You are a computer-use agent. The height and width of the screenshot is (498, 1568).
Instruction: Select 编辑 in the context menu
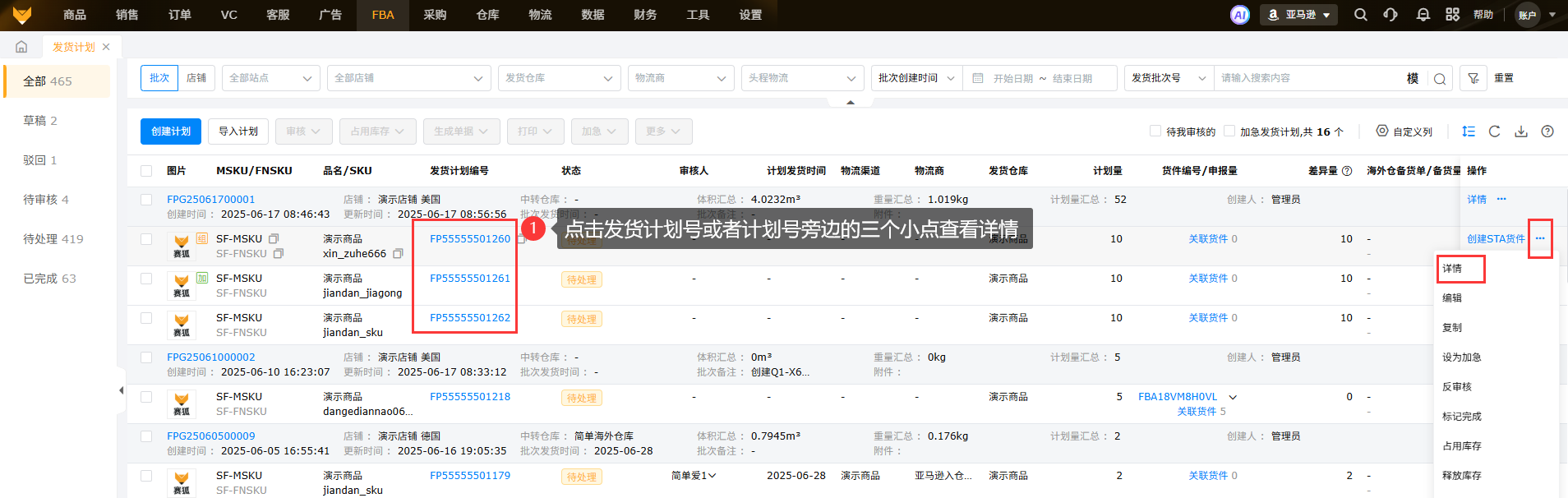coord(1452,298)
